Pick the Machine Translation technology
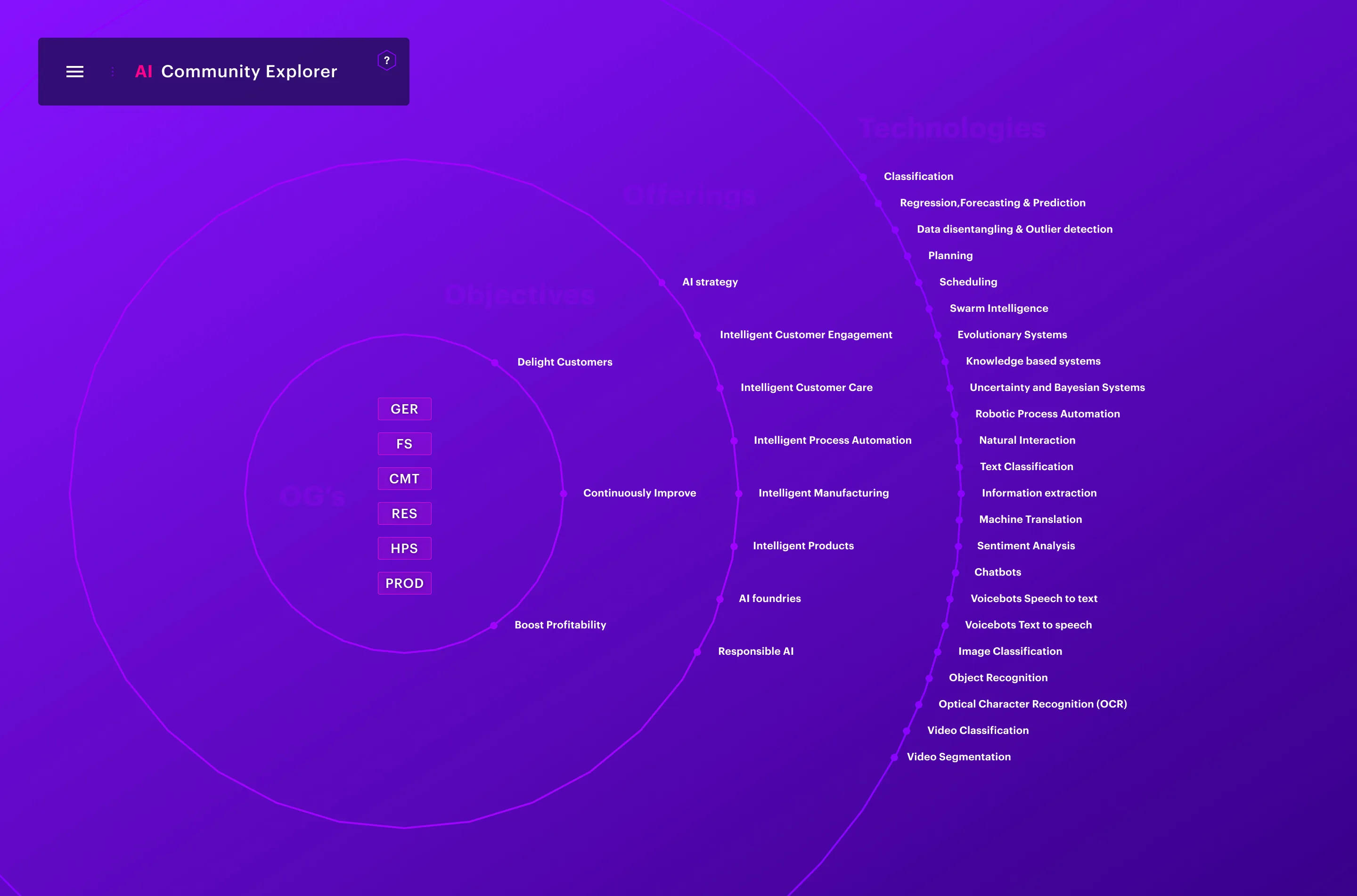Screen dimensions: 1357x896 [1030, 520]
